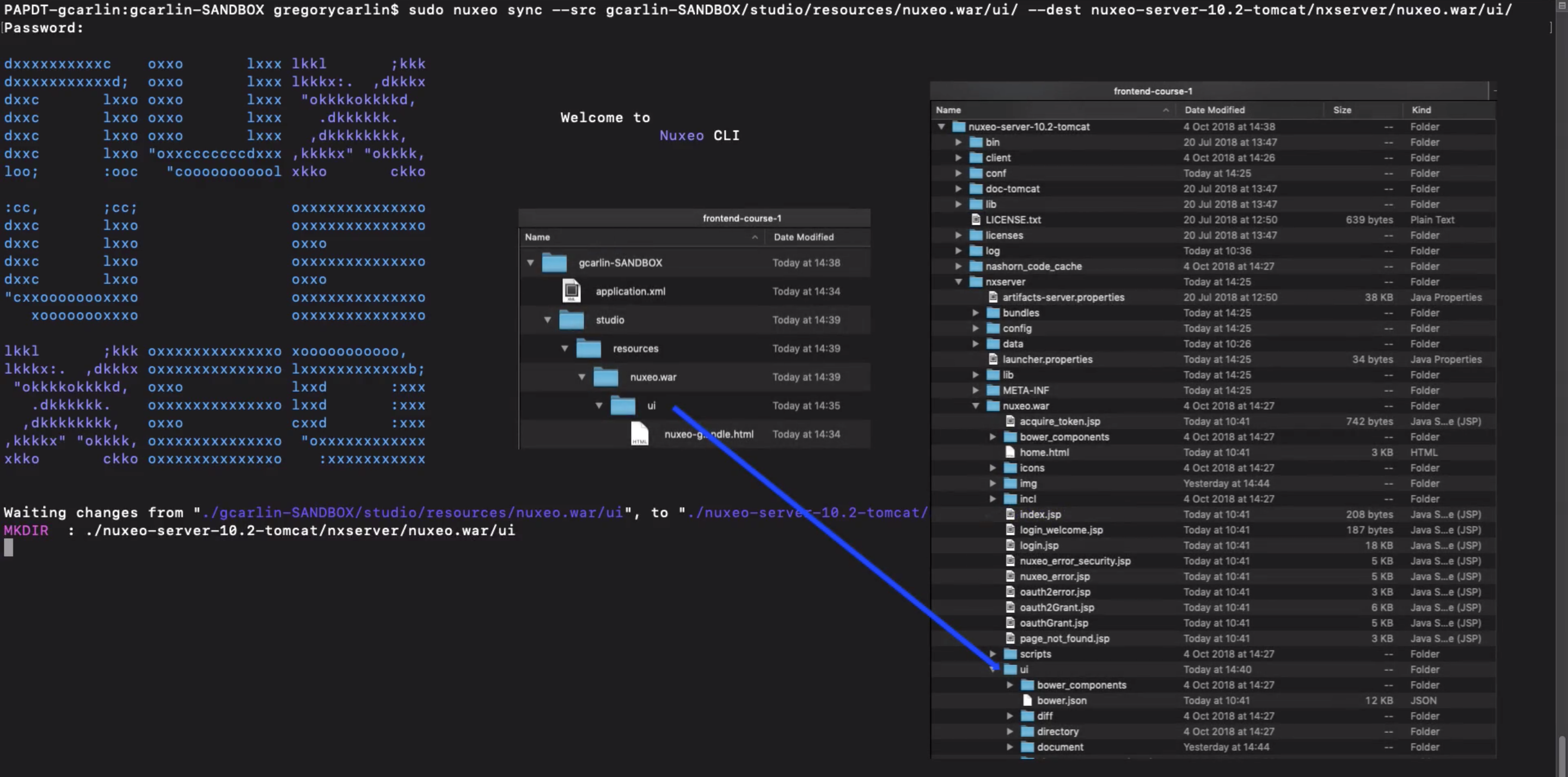This screenshot has width=1568, height=777.
Task: Click the launcher.properties file icon
Action: tap(993, 359)
